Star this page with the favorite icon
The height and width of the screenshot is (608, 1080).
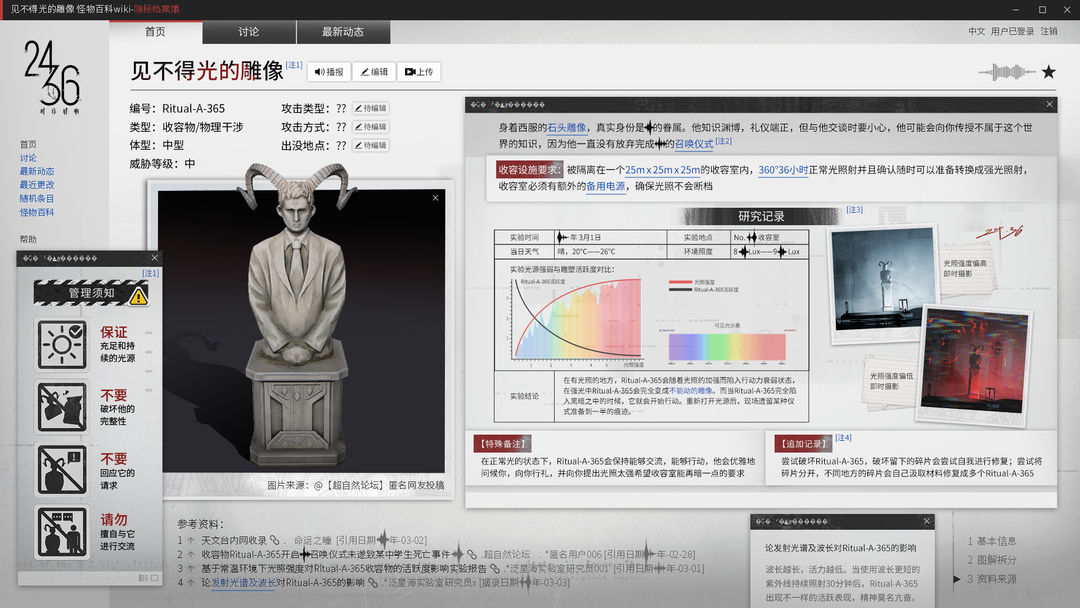coord(1048,72)
